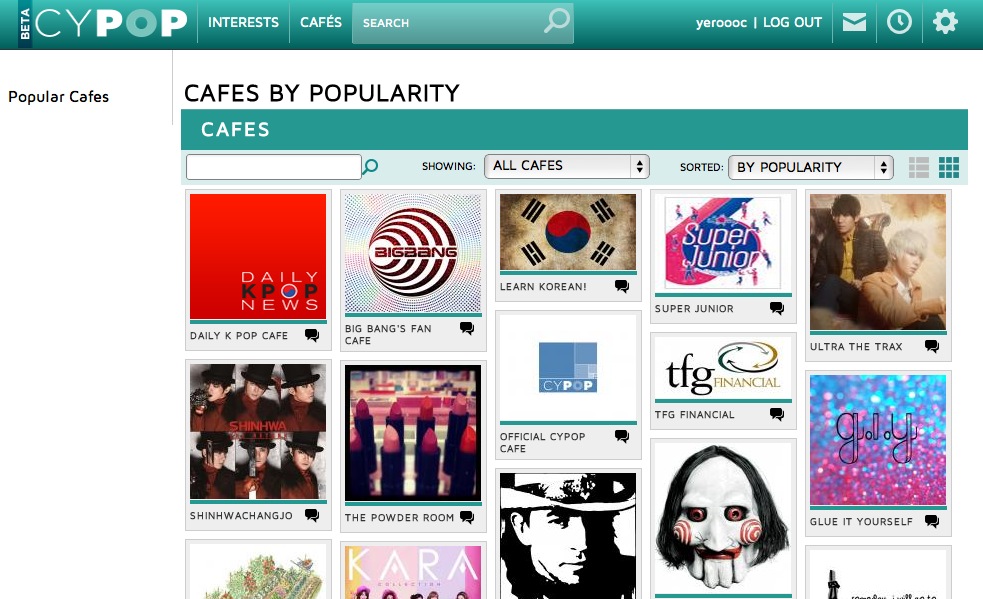Open chat icon for Learn Korean!
Screen dimensions: 983x599
pos(622,286)
